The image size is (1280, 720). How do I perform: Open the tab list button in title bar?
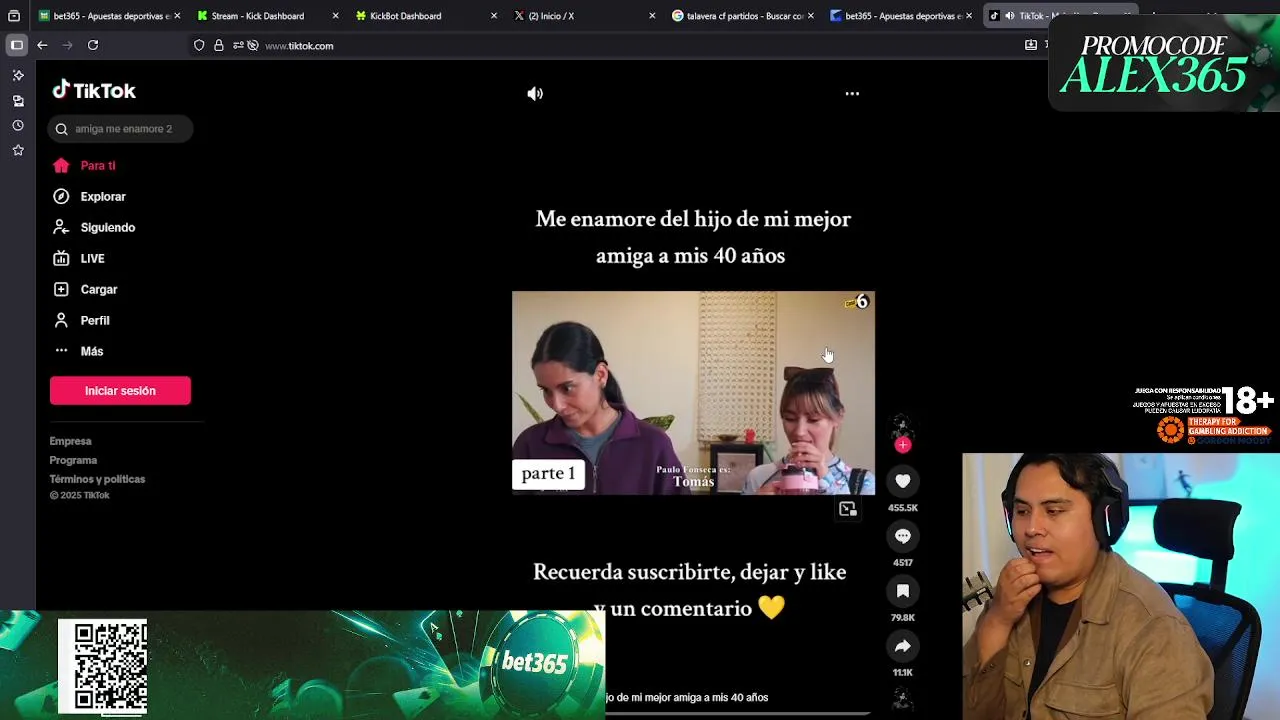click(14, 16)
